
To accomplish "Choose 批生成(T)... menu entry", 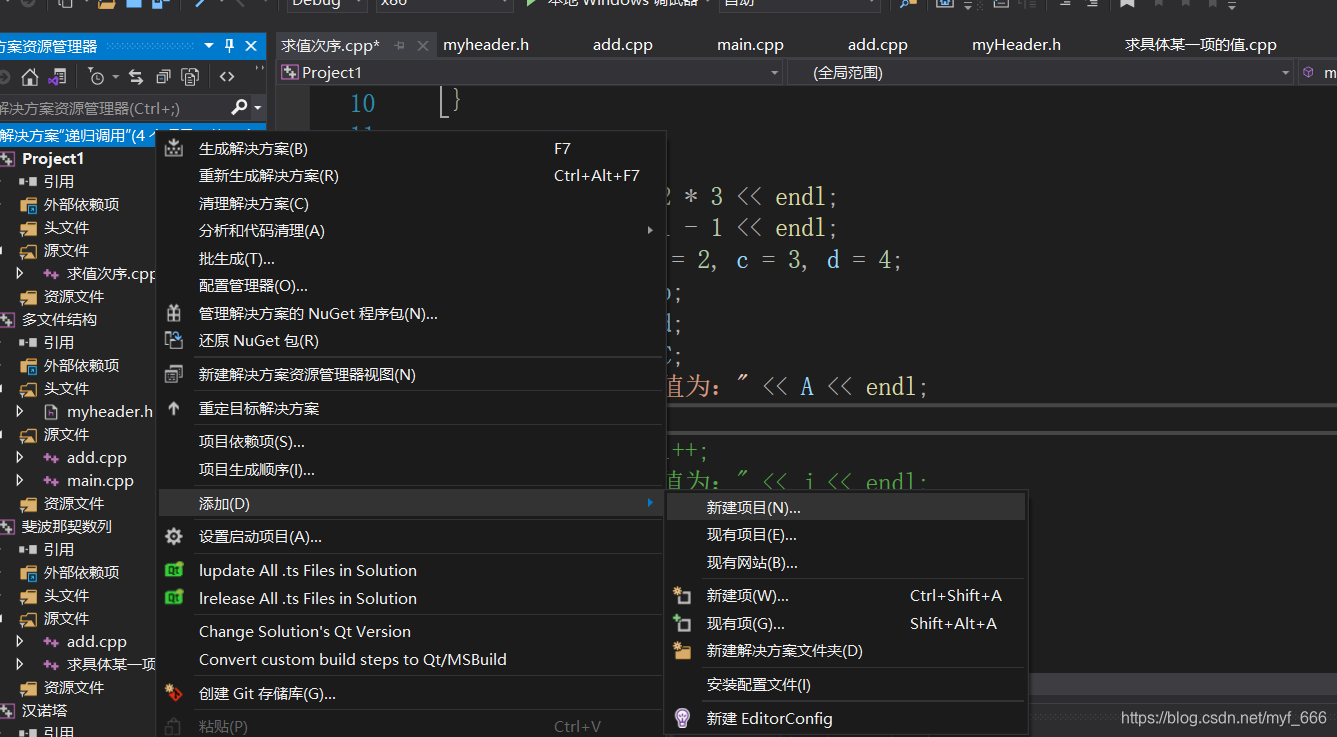I will 410,258.
